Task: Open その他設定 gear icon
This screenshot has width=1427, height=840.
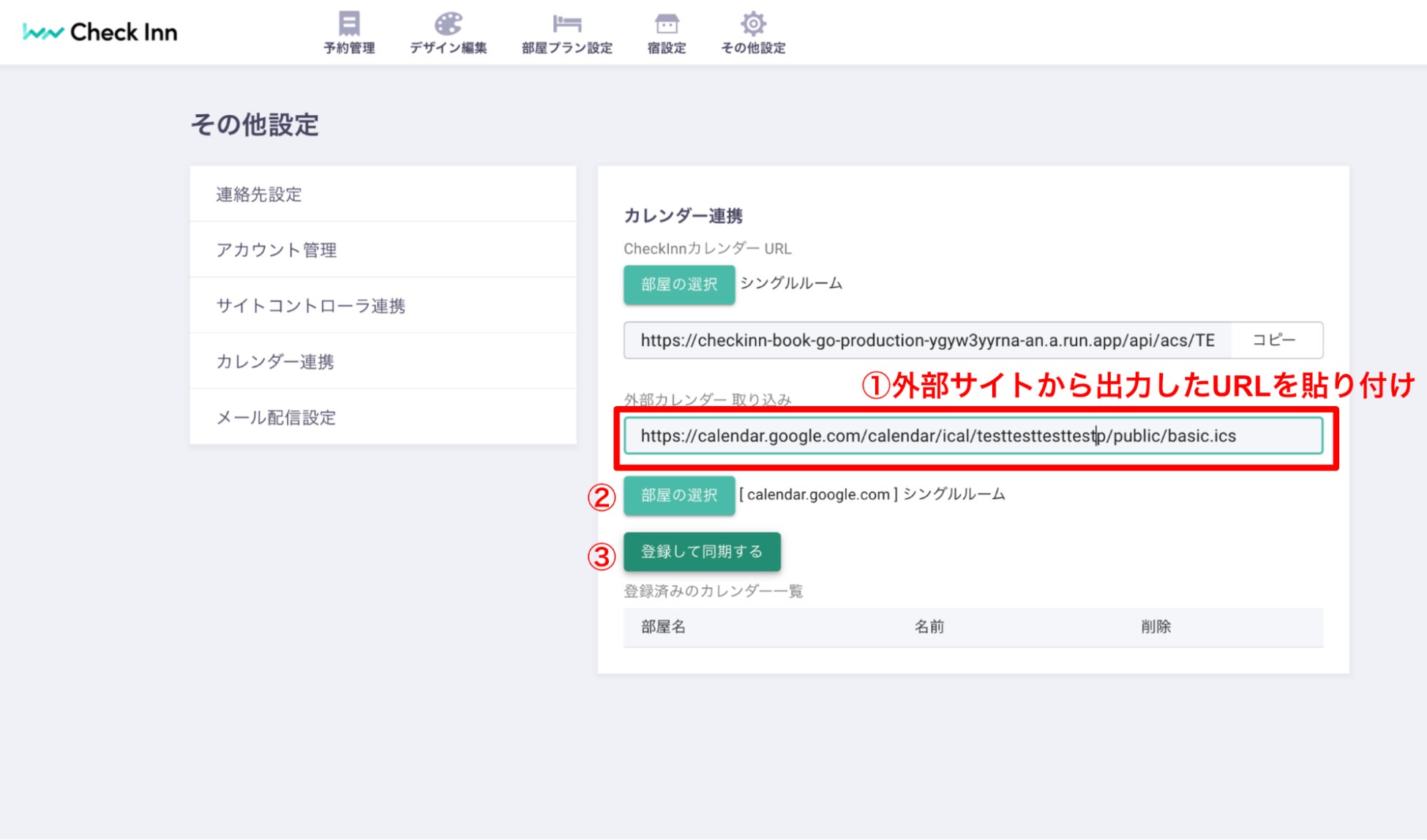Action: click(753, 25)
